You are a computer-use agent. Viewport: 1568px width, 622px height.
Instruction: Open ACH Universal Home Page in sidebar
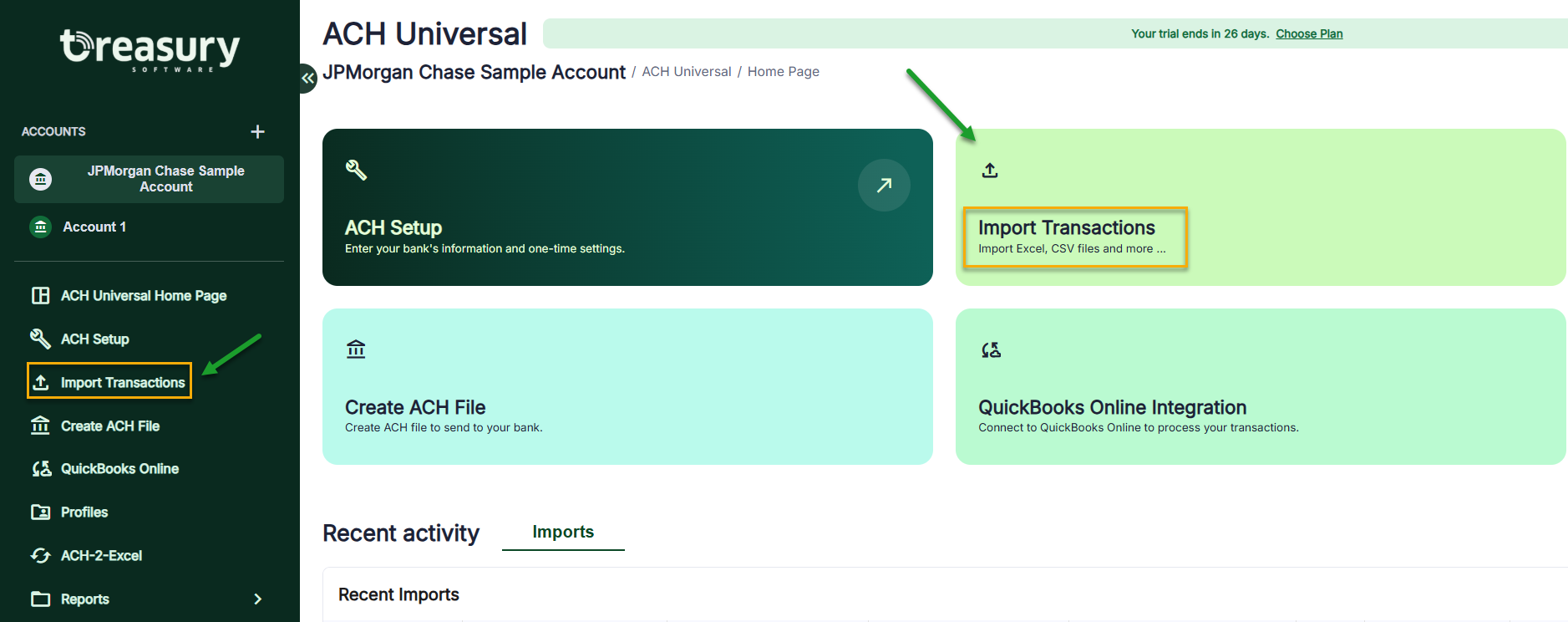[143, 296]
